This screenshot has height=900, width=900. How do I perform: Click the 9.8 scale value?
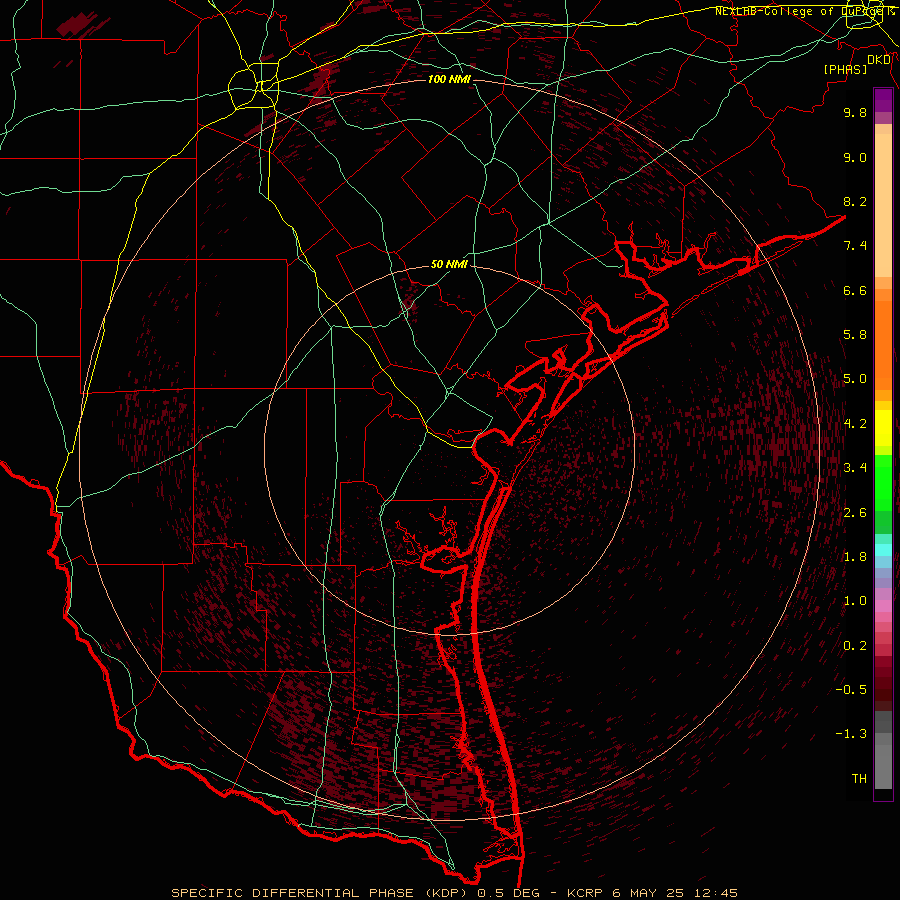(855, 112)
